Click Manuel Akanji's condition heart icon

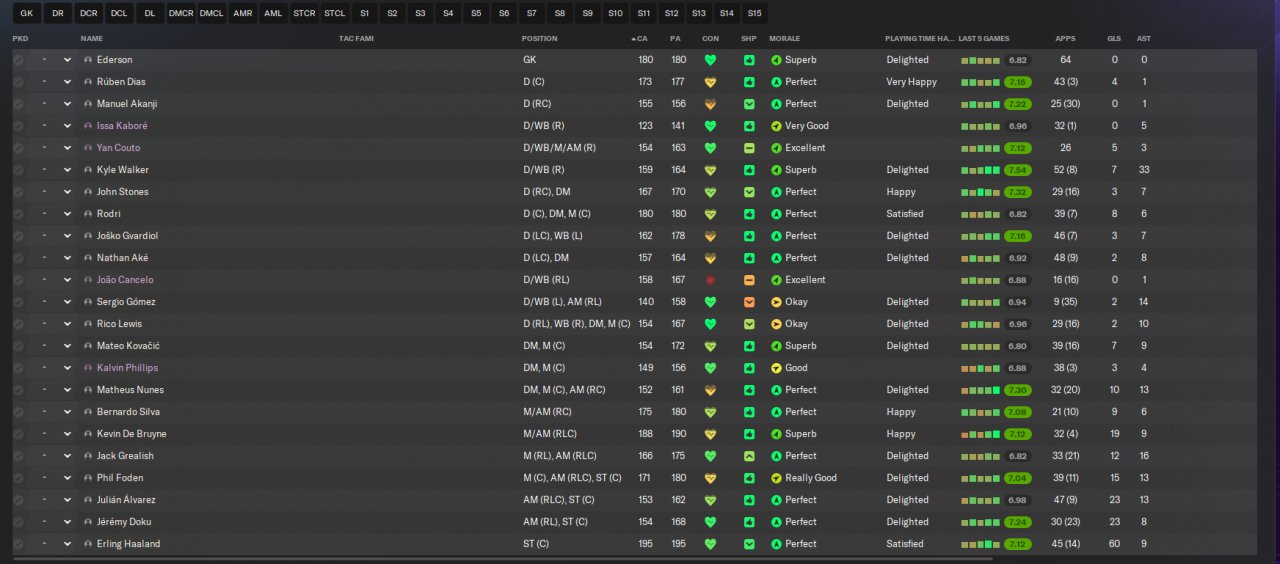coord(711,104)
